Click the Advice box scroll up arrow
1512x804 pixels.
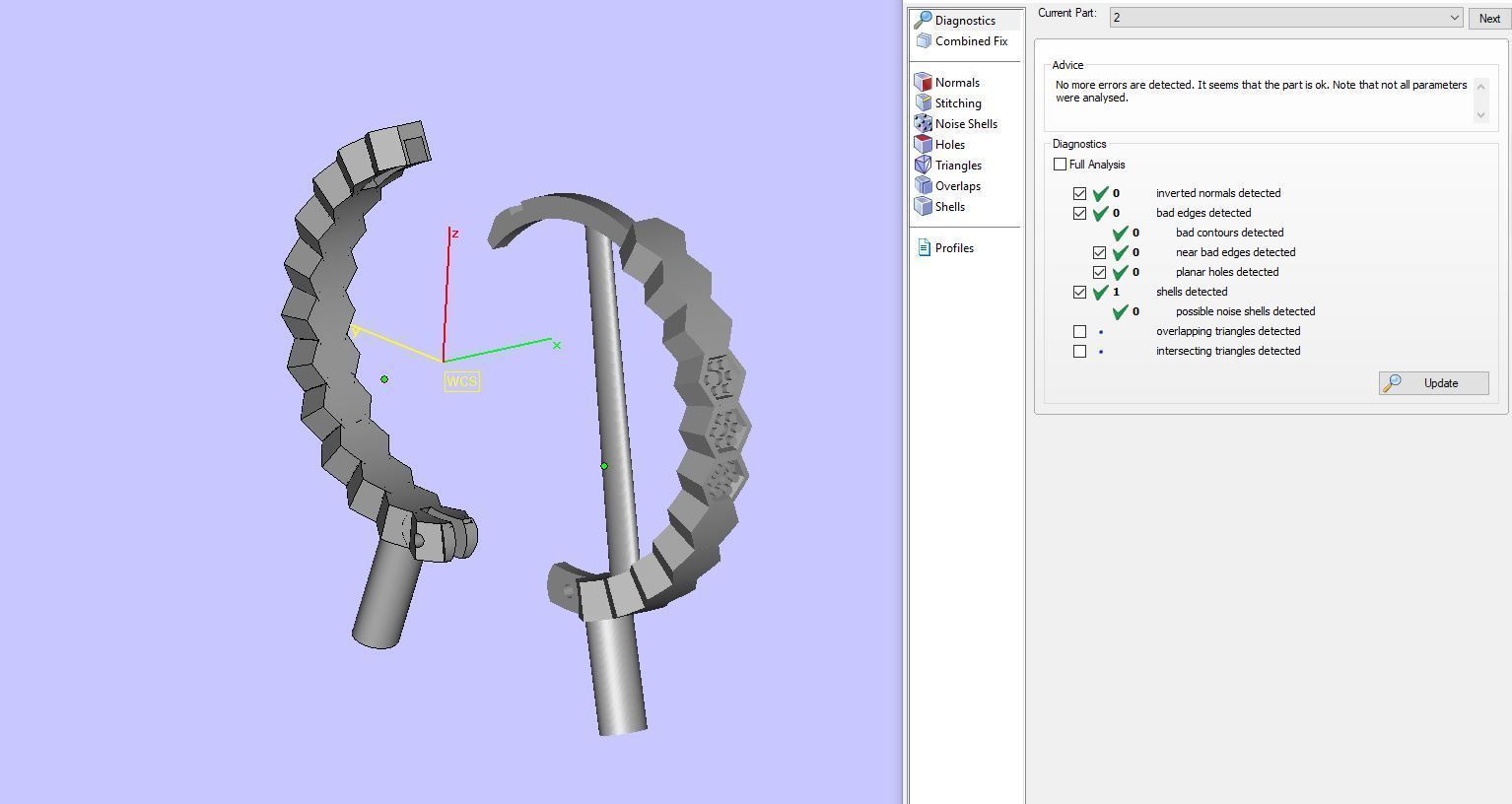(1480, 87)
